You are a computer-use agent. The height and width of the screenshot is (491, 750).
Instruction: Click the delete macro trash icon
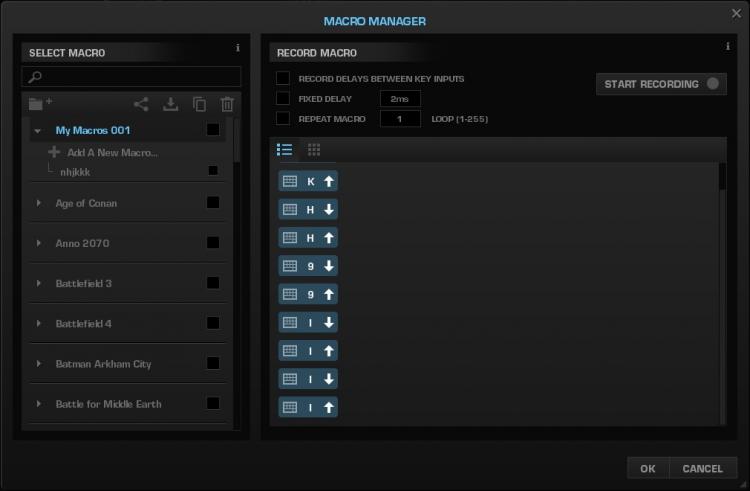pyautogui.click(x=227, y=104)
